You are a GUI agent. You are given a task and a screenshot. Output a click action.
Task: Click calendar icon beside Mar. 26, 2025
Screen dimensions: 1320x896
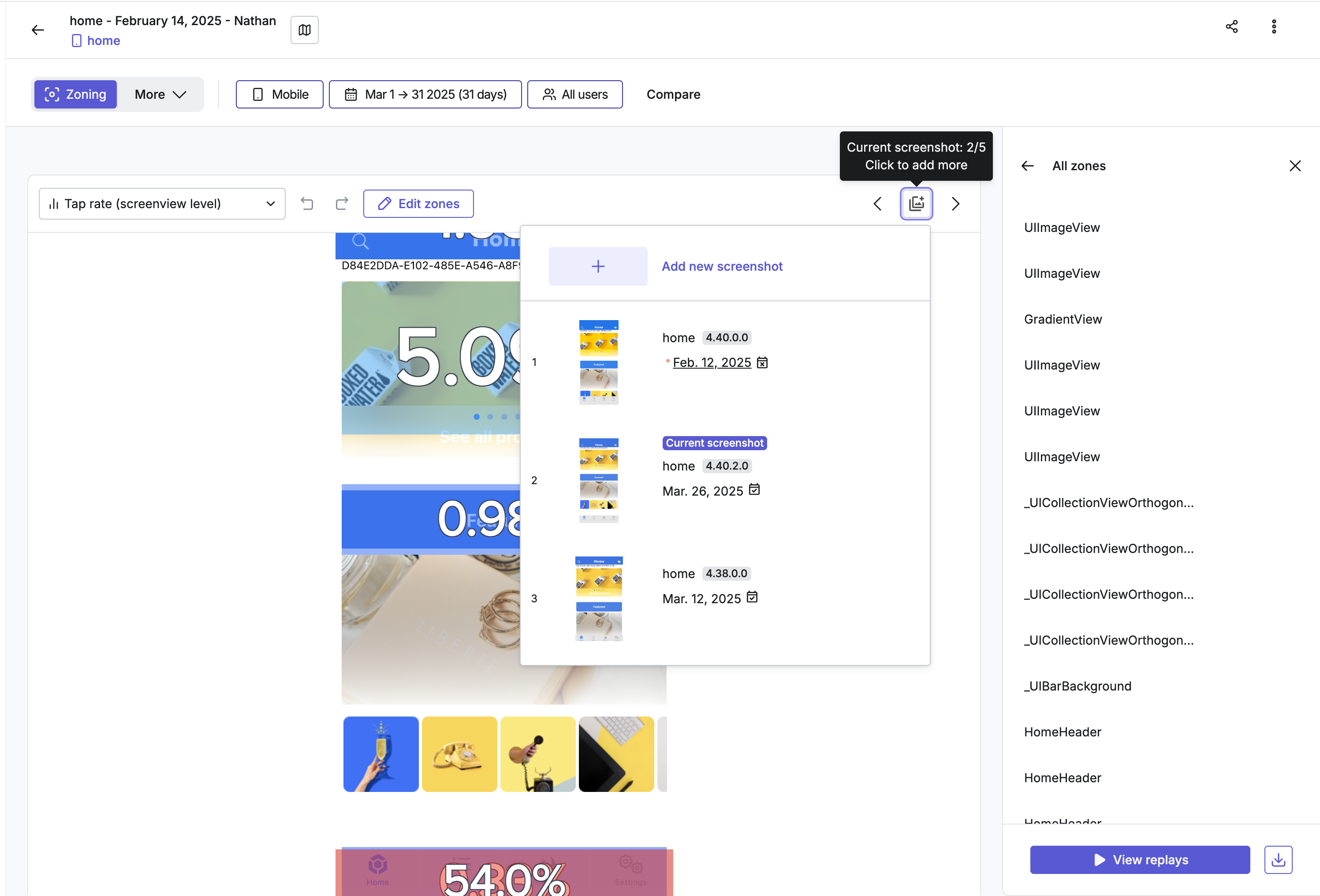pyautogui.click(x=754, y=490)
